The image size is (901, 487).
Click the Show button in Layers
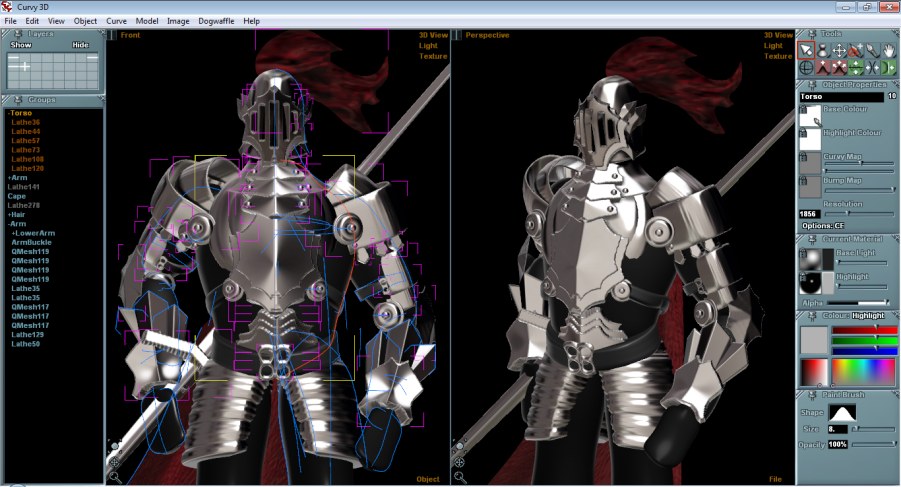pos(21,45)
